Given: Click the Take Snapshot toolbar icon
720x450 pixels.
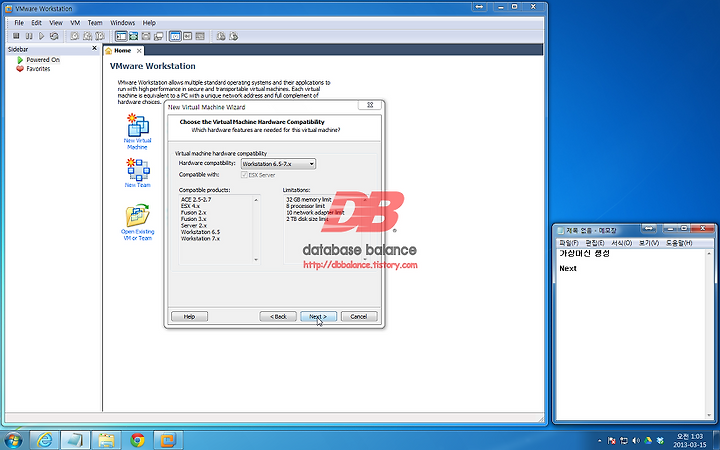Looking at the screenshot, I should (74, 36).
